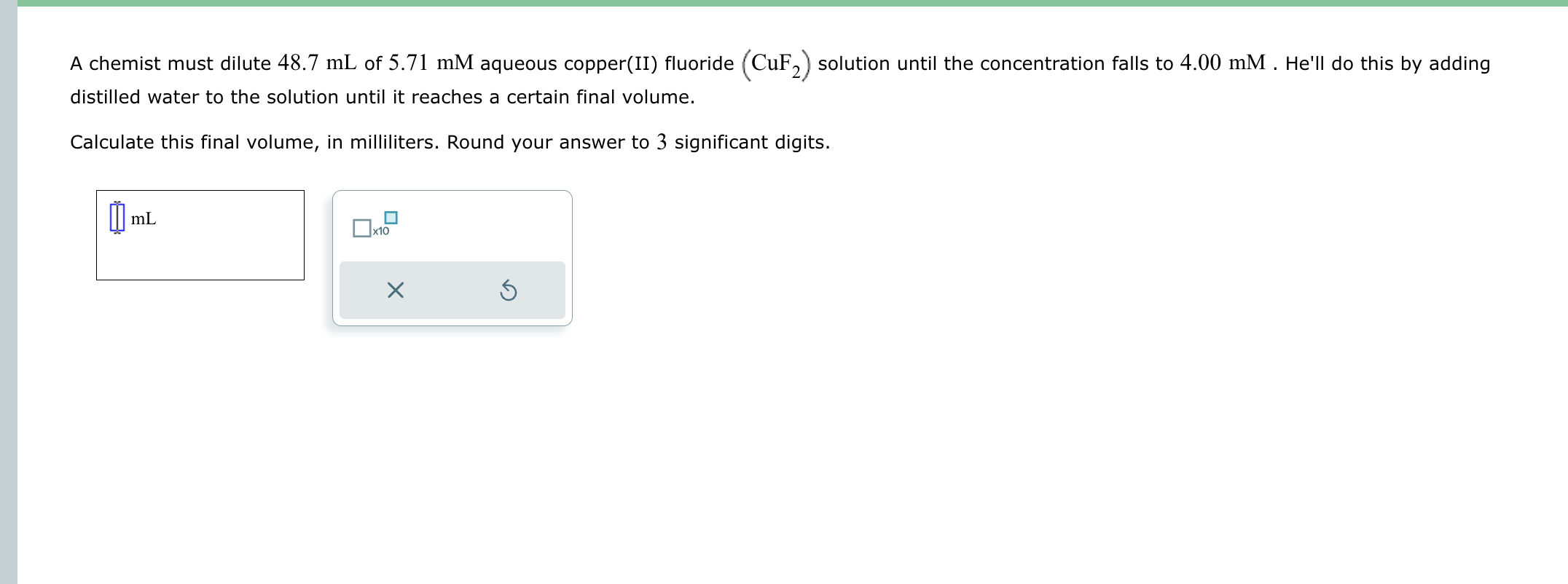Screen dimensions: 1568x584
Task: Click the highlighted exponent box above x10
Action: [x=391, y=216]
